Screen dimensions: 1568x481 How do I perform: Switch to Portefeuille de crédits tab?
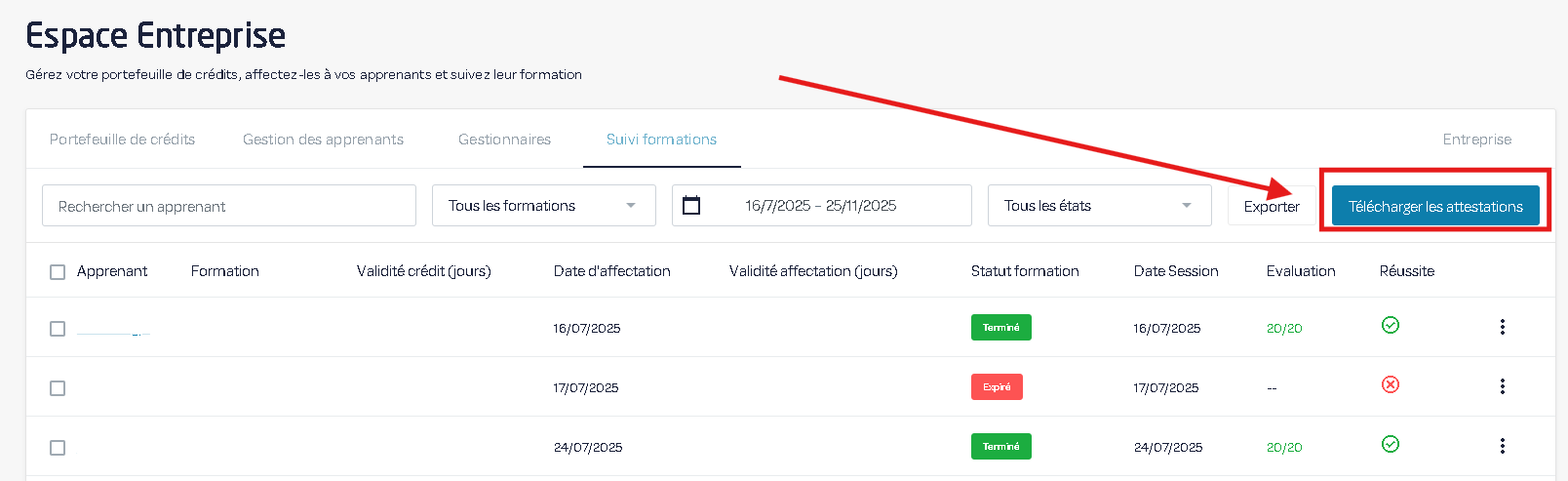click(x=122, y=140)
